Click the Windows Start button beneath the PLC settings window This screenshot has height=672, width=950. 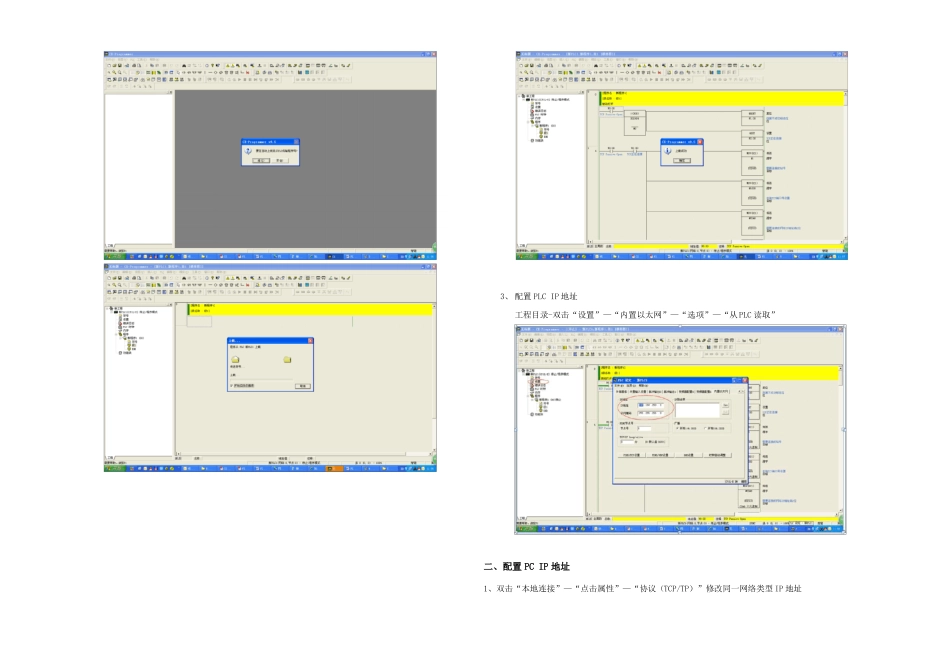(527, 528)
